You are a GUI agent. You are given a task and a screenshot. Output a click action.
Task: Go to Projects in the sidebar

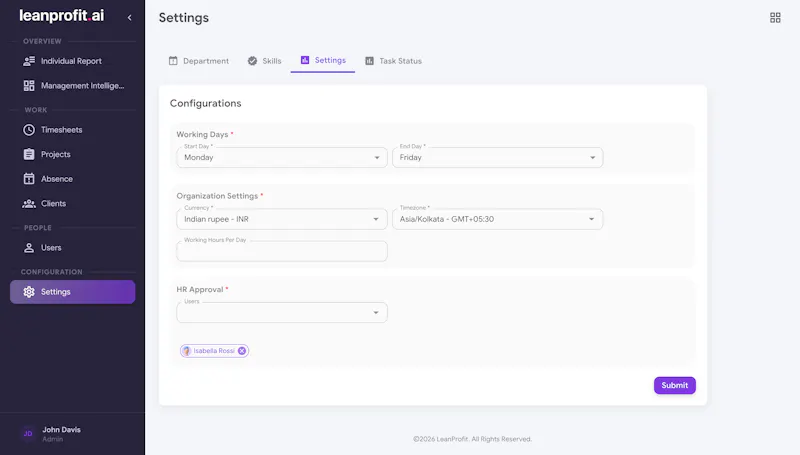click(x=72, y=154)
